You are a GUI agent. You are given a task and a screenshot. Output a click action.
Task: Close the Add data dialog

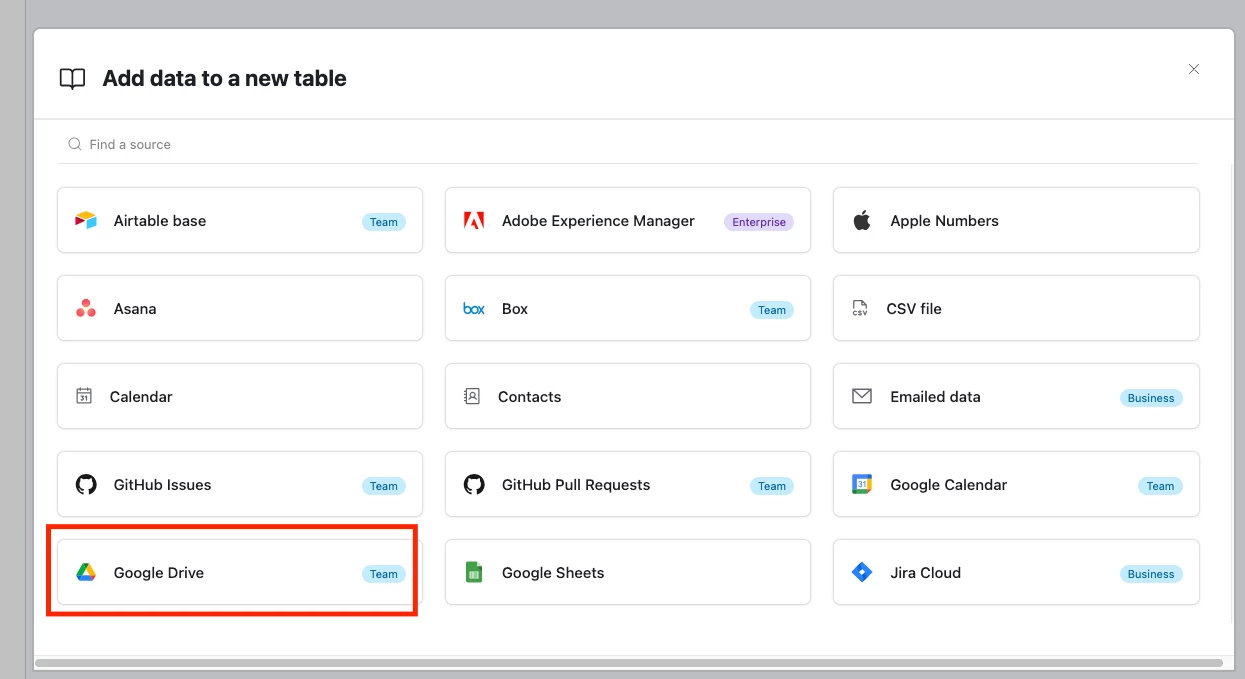pyautogui.click(x=1194, y=69)
